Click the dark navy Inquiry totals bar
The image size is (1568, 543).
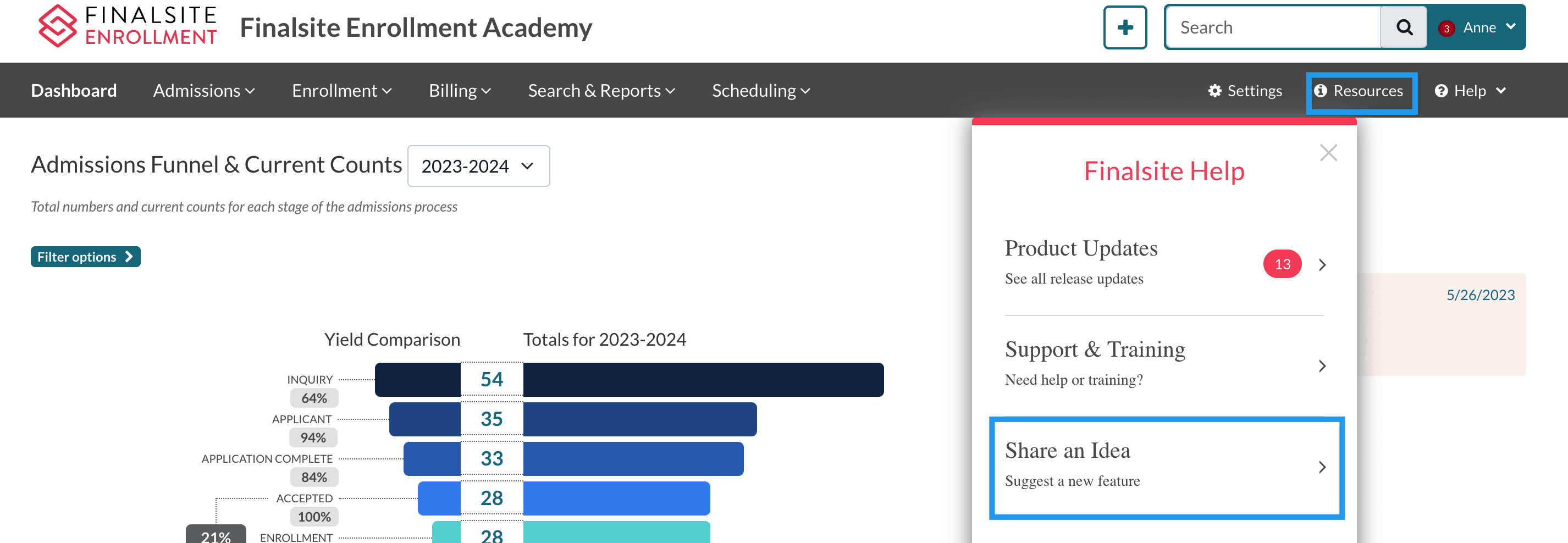(x=703, y=380)
